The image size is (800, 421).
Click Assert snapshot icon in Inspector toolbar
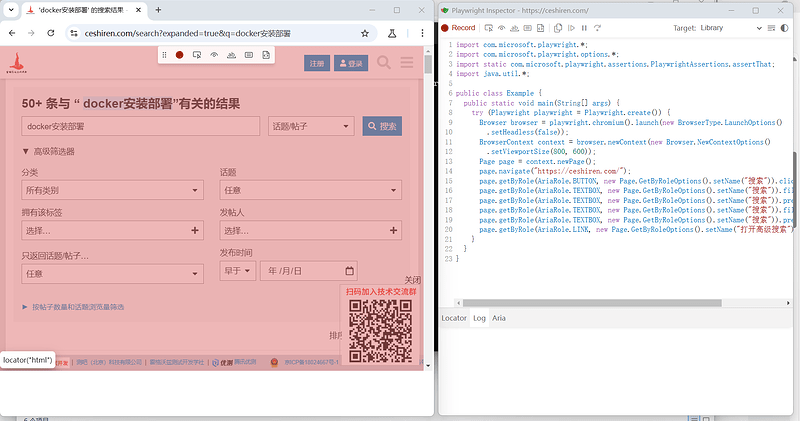(540, 28)
